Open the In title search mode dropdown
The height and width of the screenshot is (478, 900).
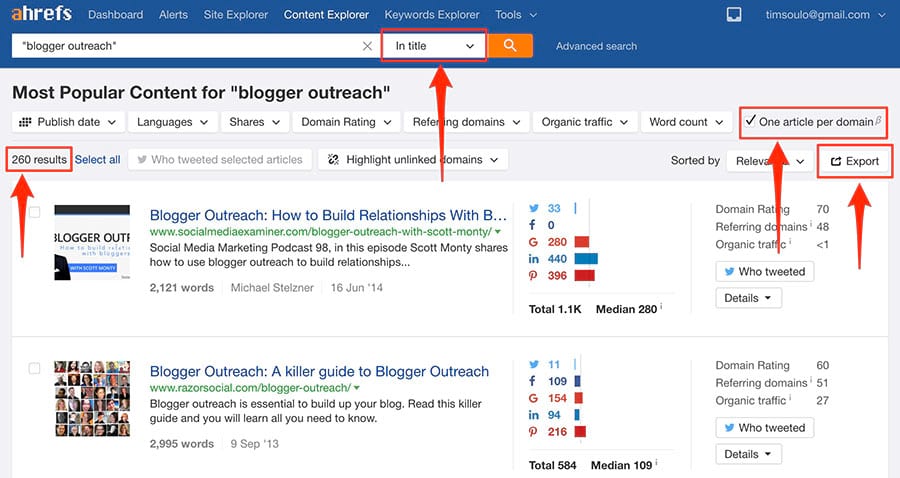pos(434,46)
